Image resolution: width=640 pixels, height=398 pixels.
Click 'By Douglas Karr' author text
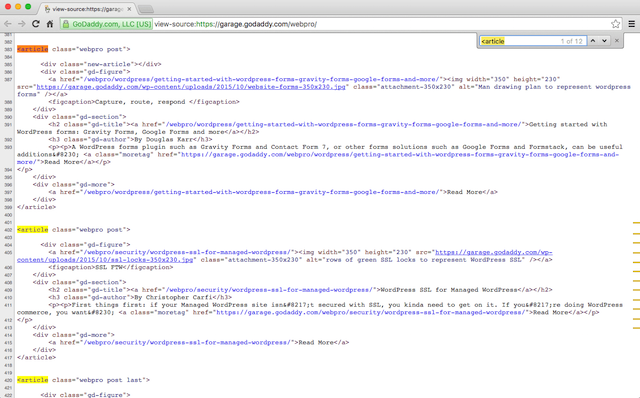click(x=162, y=139)
